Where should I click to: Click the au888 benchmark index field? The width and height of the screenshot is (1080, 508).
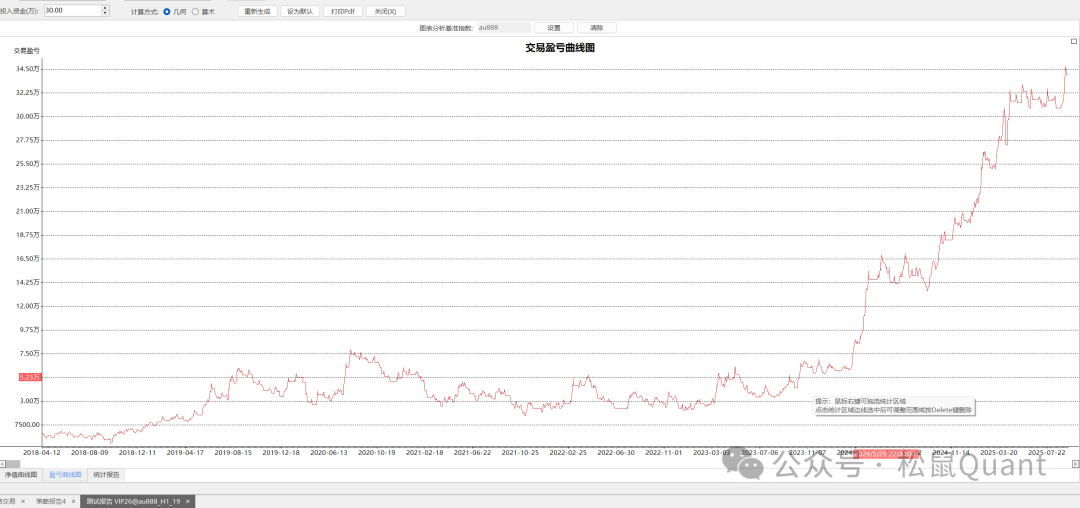point(503,28)
